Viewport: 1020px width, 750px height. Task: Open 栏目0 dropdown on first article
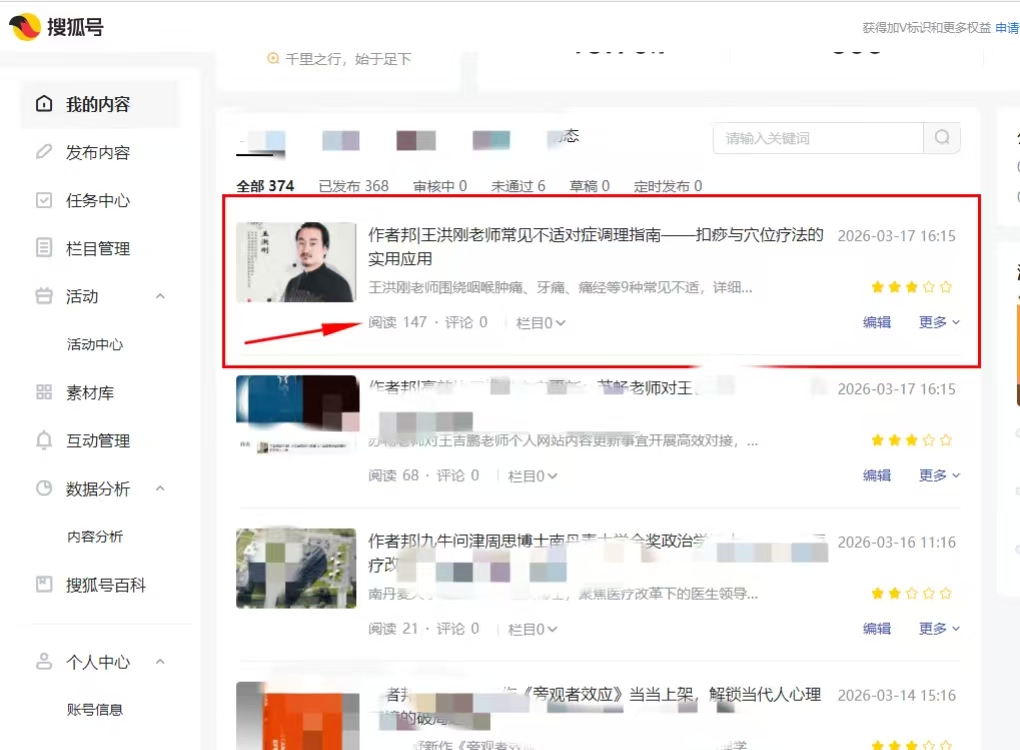541,323
